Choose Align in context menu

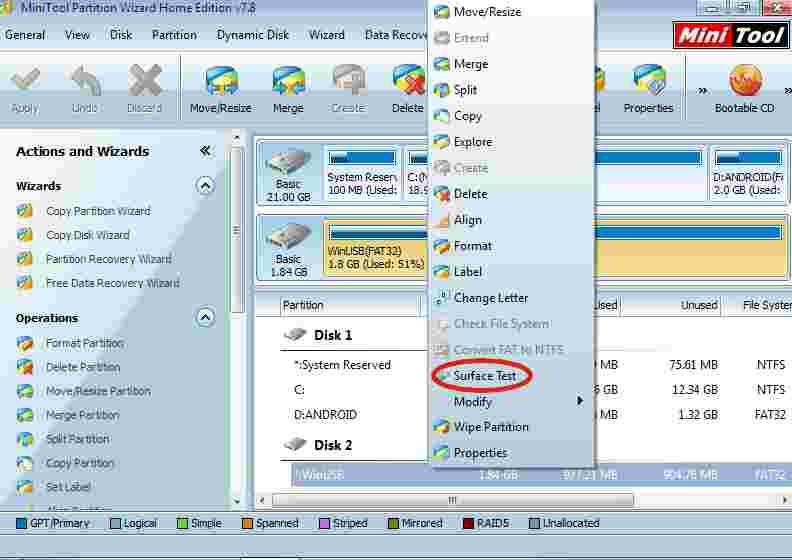point(513,220)
